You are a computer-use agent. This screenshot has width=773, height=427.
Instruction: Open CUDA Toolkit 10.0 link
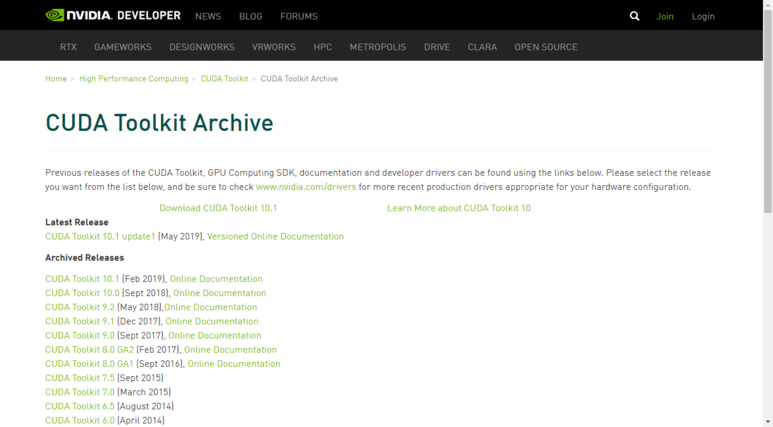click(x=82, y=293)
